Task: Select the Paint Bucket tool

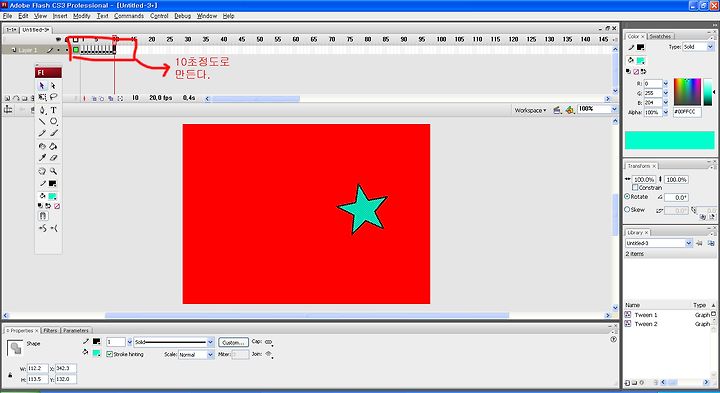Action: pyautogui.click(x=53, y=146)
